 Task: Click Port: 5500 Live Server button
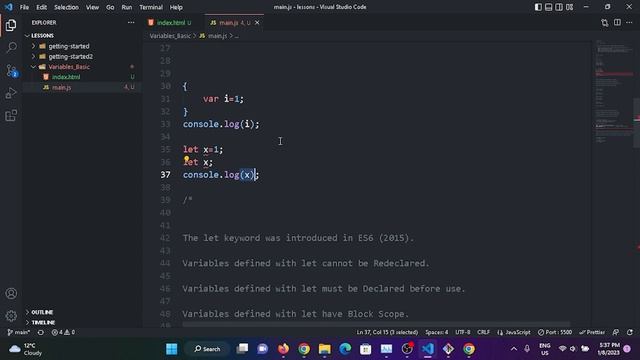555,332
